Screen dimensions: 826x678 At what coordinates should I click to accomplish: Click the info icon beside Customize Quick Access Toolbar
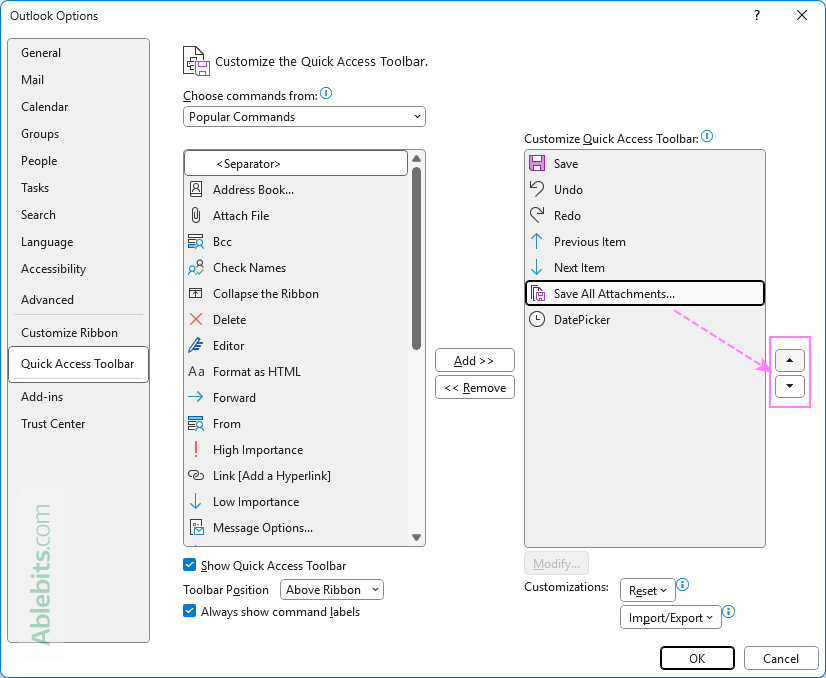(x=707, y=136)
